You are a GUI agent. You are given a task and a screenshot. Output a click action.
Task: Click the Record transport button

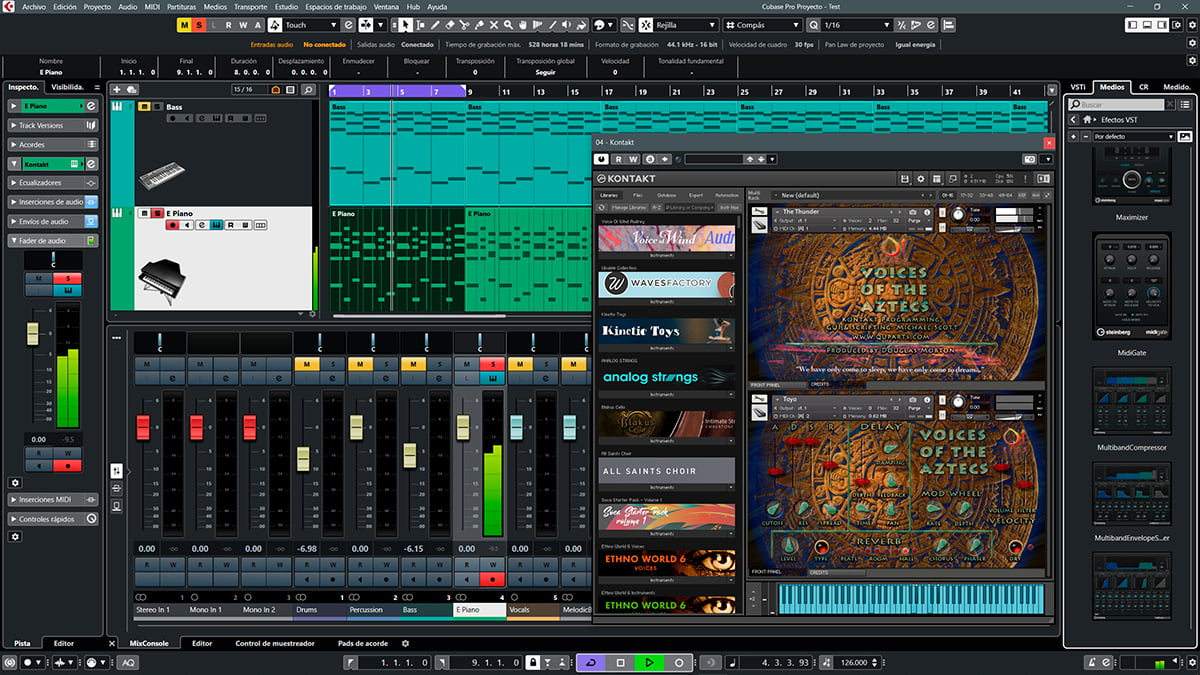pyautogui.click(x=678, y=663)
